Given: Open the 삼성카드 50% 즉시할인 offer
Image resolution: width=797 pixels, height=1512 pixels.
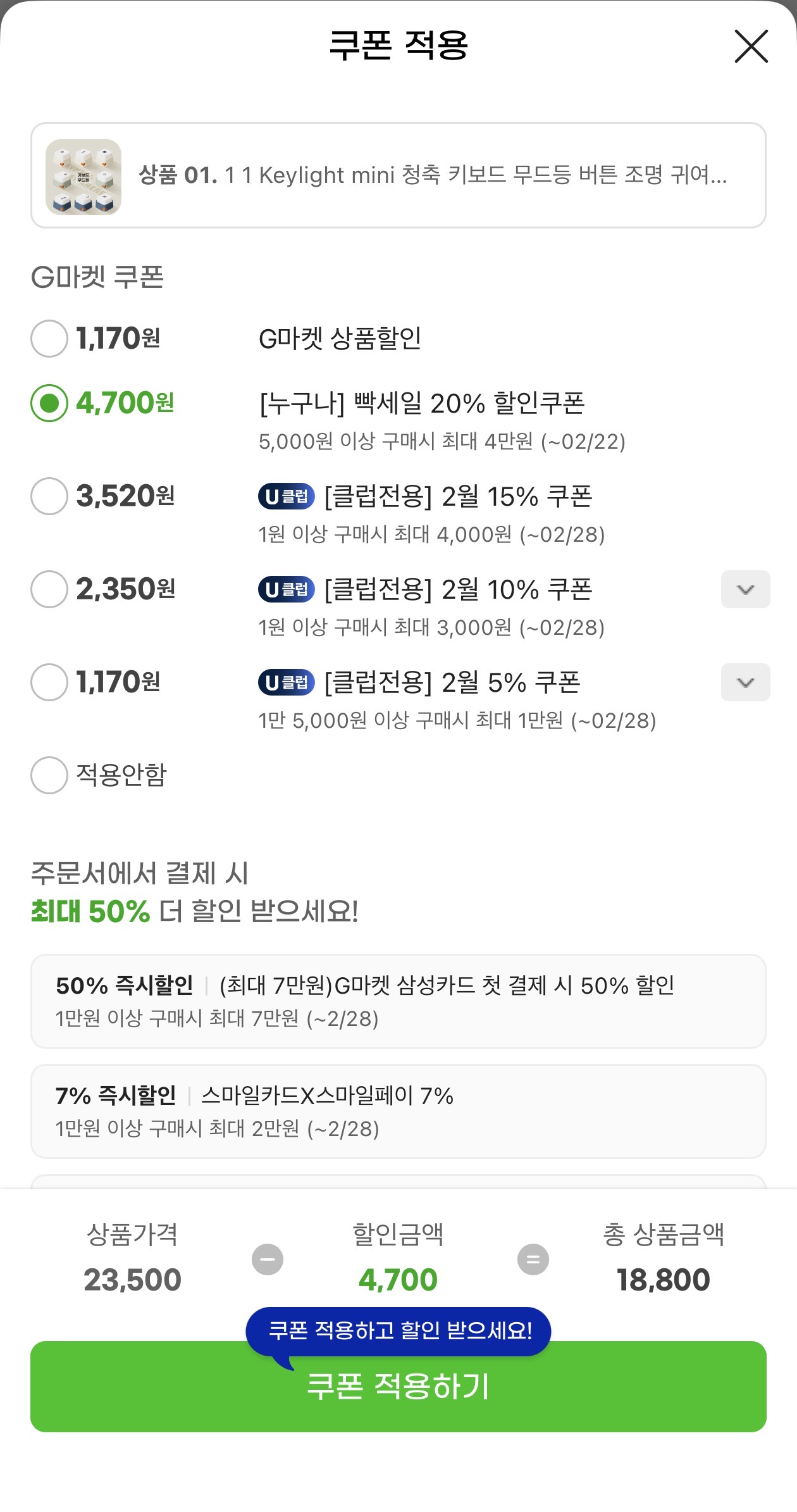Looking at the screenshot, I should (398, 1001).
